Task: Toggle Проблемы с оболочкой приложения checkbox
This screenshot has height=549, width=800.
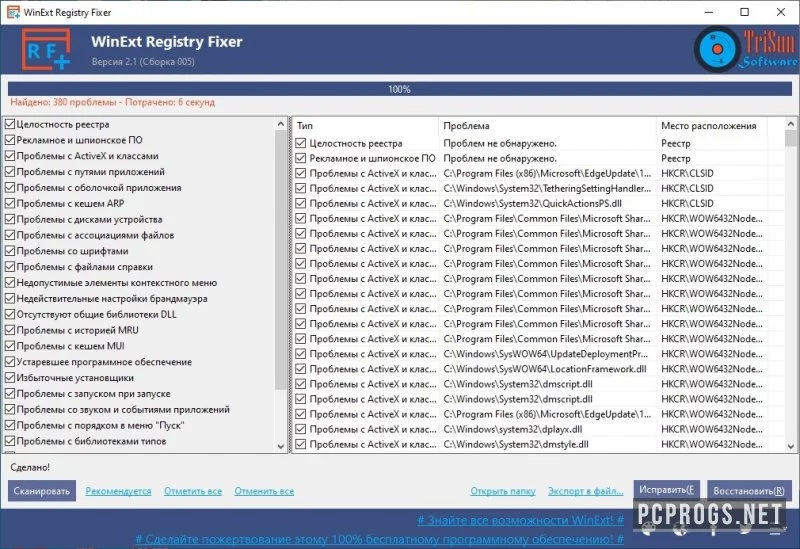Action: click(x=10, y=187)
